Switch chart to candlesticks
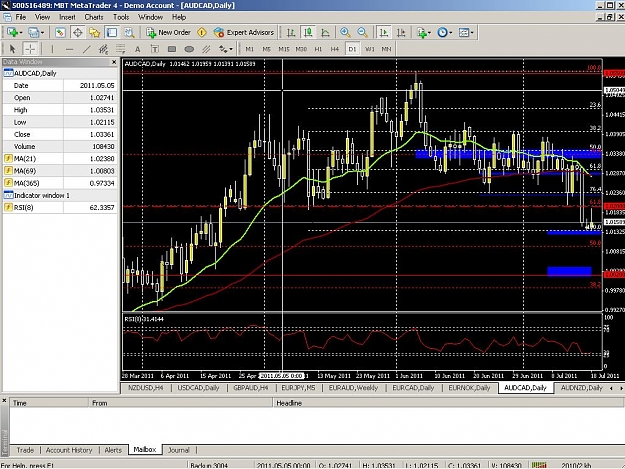 (308, 33)
